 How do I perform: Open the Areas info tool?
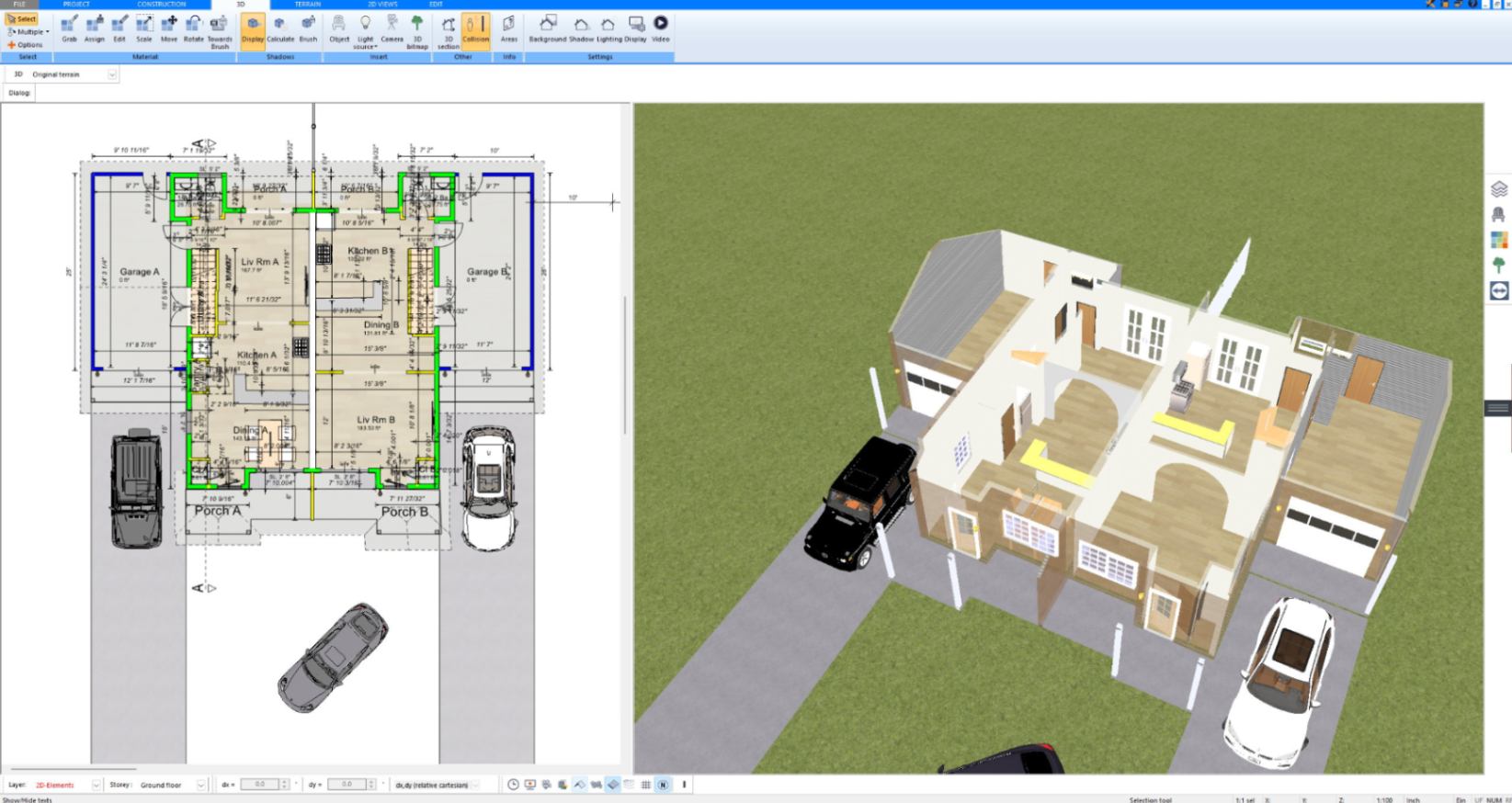coord(509,29)
